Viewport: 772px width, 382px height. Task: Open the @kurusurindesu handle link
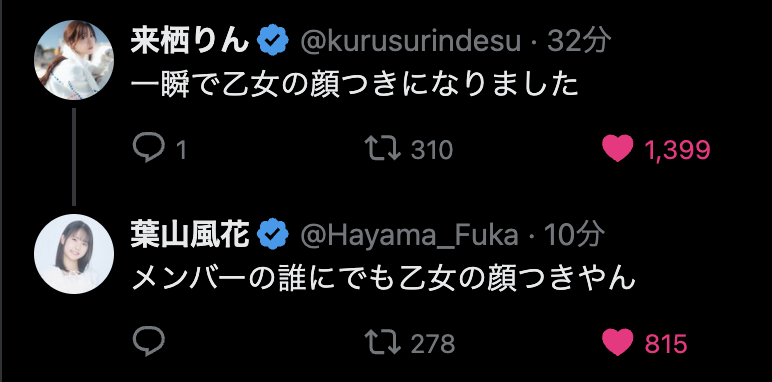pyautogui.click(x=411, y=42)
